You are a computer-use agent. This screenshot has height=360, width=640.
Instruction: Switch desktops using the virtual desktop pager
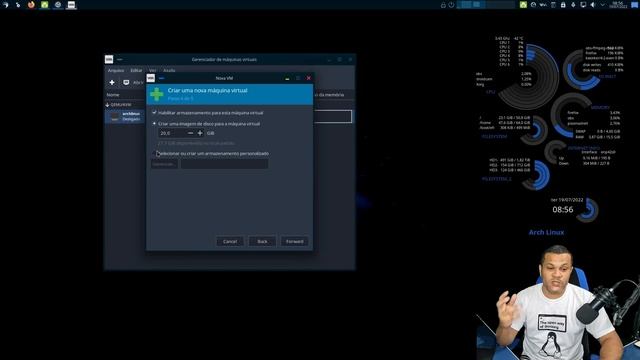485,5
